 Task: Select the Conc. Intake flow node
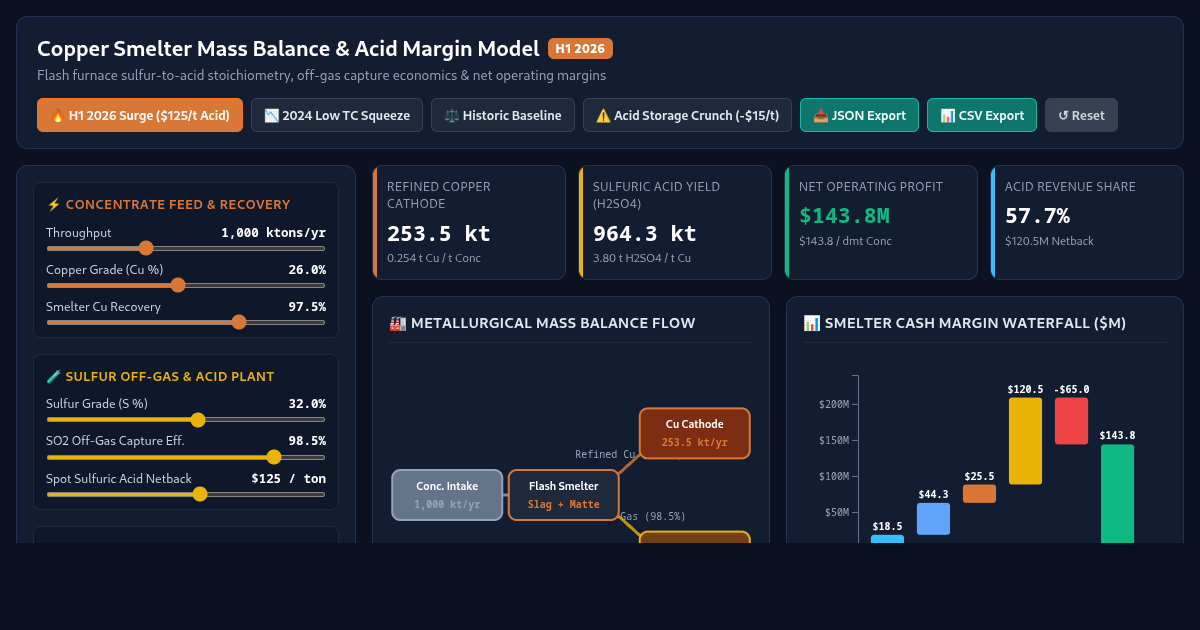(x=447, y=495)
